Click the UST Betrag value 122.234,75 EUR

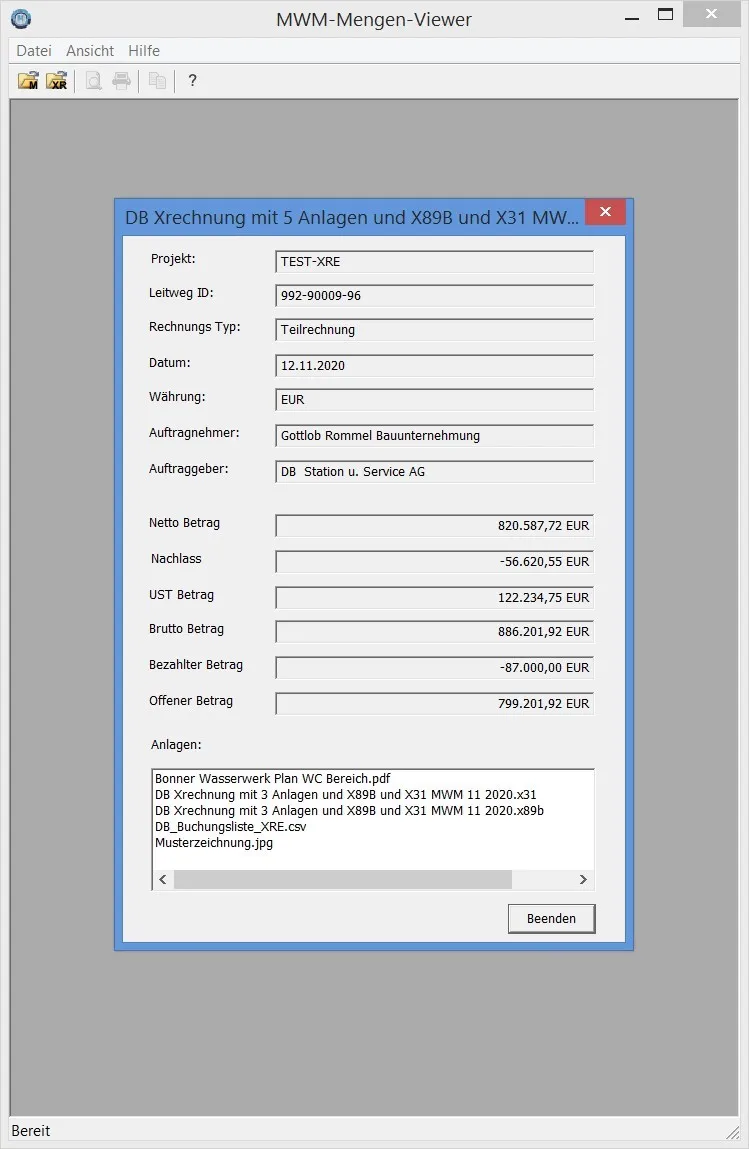click(x=435, y=597)
